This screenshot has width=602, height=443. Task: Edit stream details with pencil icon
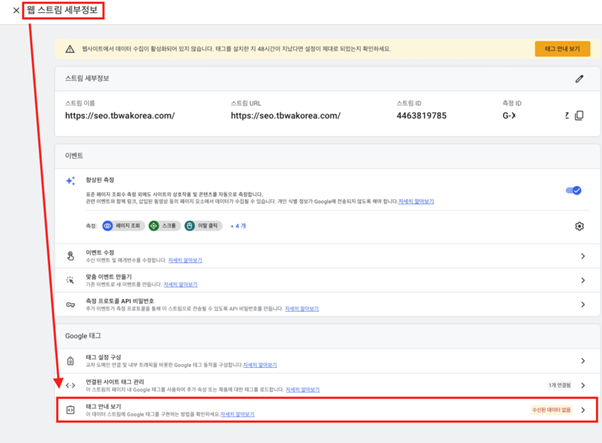(579, 79)
